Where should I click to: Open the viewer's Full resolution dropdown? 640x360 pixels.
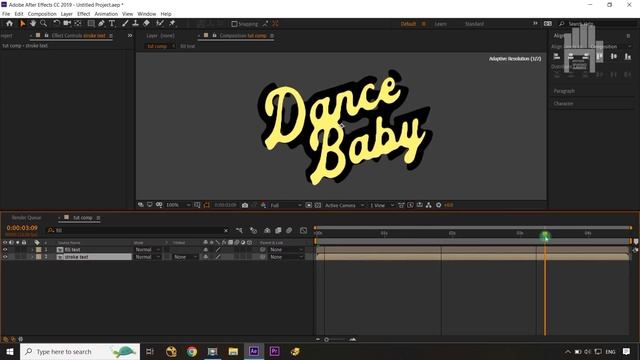click(286, 205)
